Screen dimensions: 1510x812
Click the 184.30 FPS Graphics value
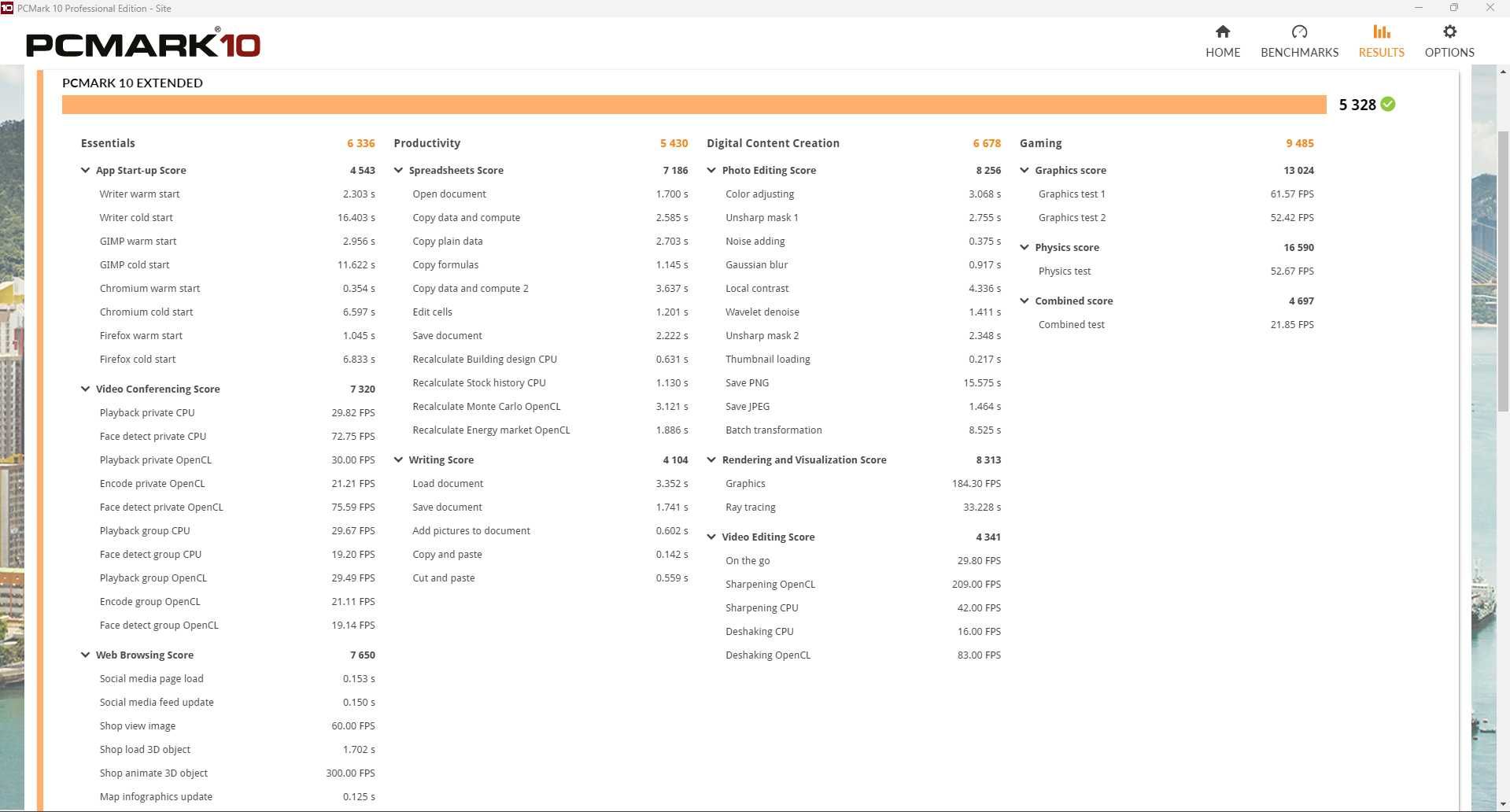click(x=977, y=483)
